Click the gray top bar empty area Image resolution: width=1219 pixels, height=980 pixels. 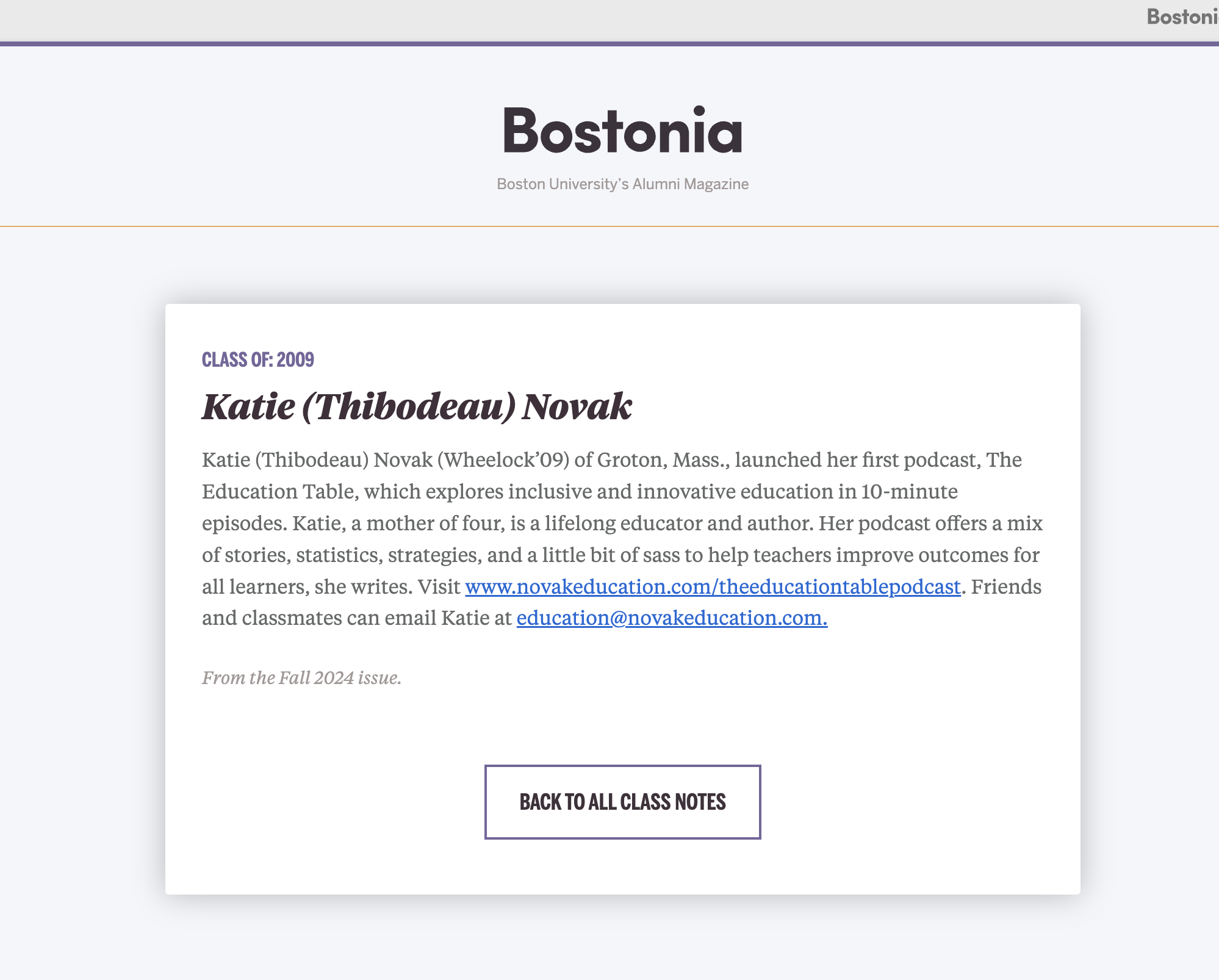coord(549,20)
